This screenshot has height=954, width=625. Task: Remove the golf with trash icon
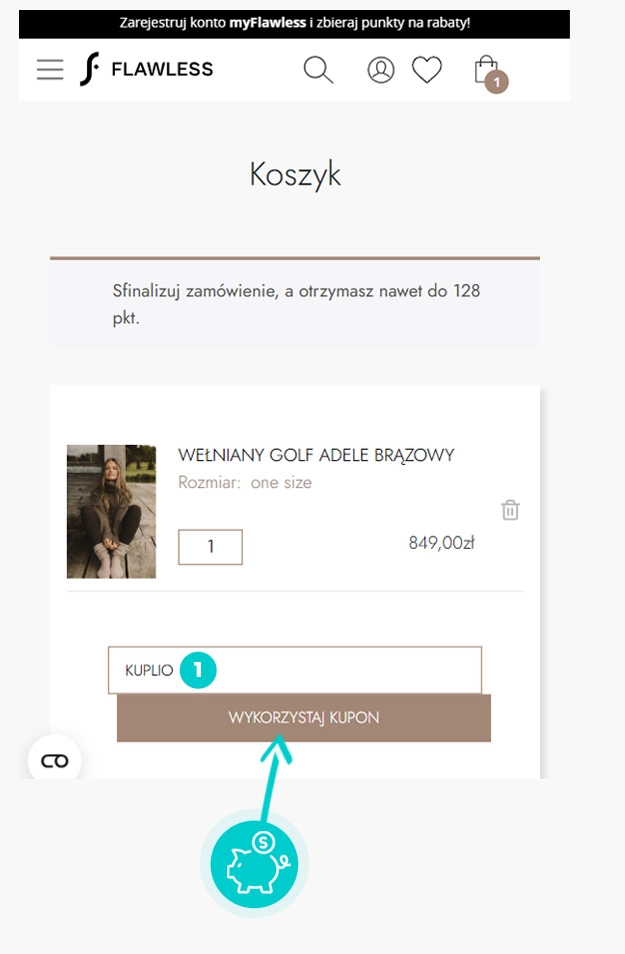point(510,510)
